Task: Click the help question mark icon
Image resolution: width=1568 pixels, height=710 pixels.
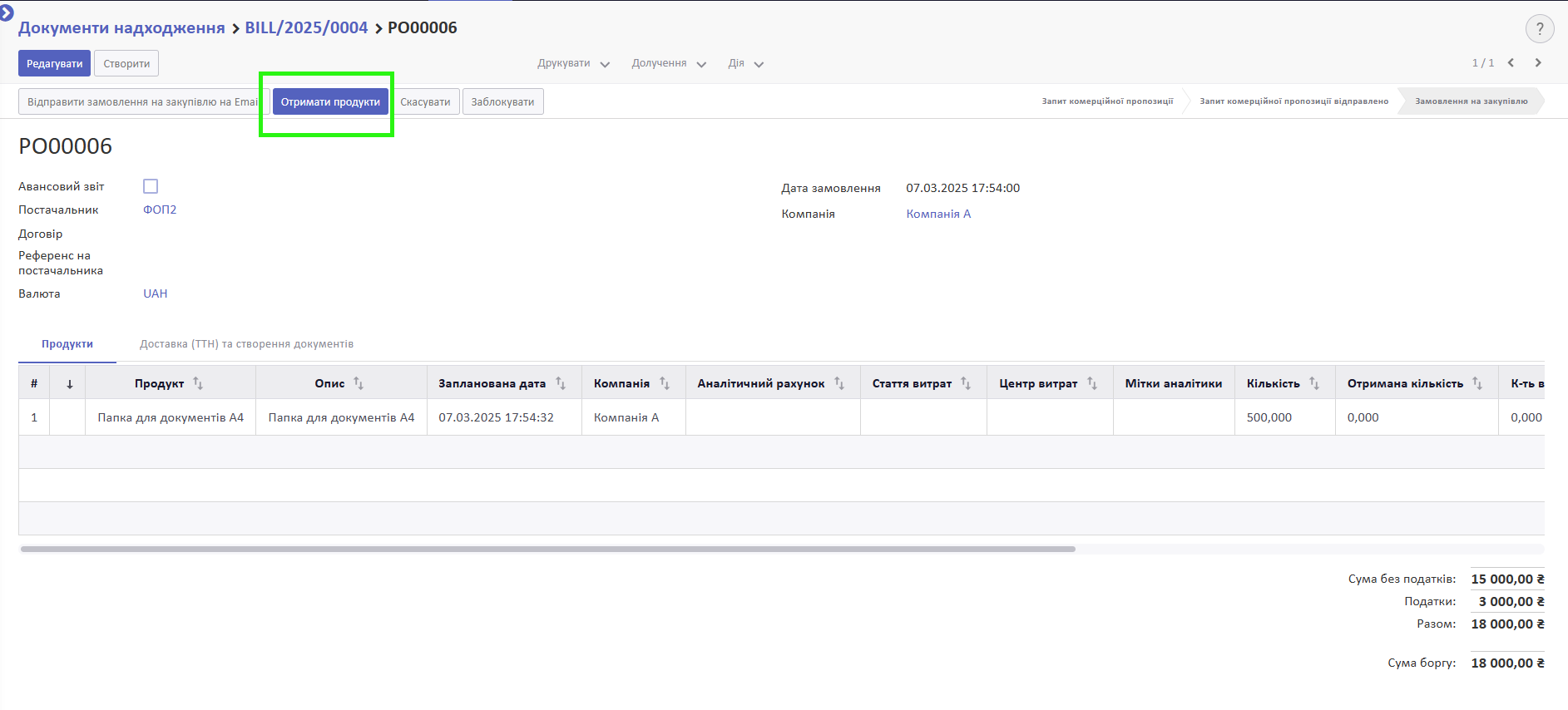Action: click(1540, 29)
